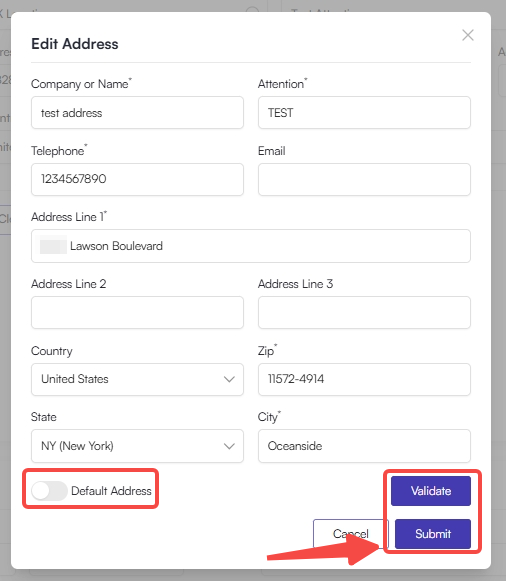The width and height of the screenshot is (506, 581).
Task: Click into the Attention field
Action: 364,113
